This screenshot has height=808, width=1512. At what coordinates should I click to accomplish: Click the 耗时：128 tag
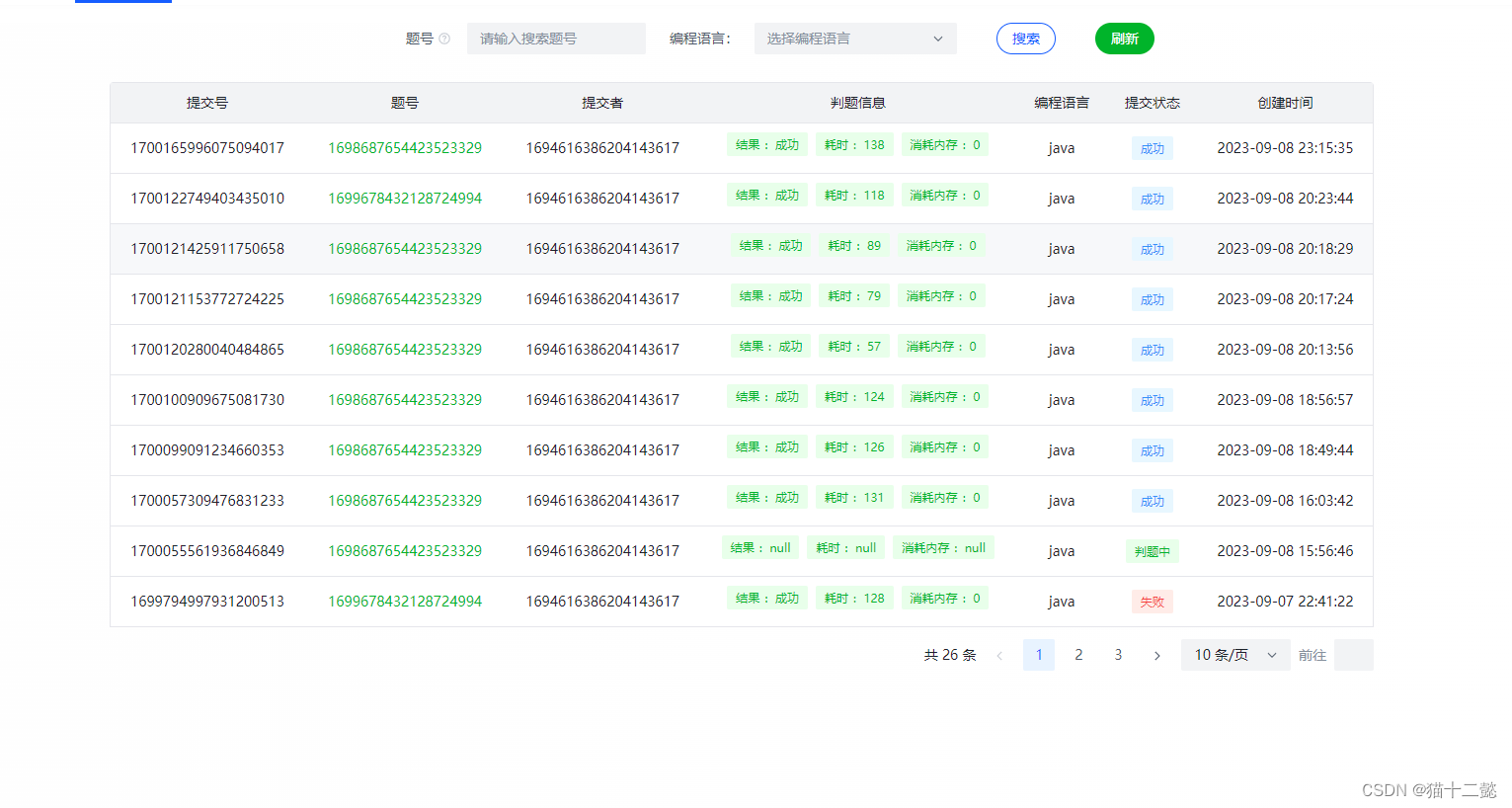click(854, 599)
